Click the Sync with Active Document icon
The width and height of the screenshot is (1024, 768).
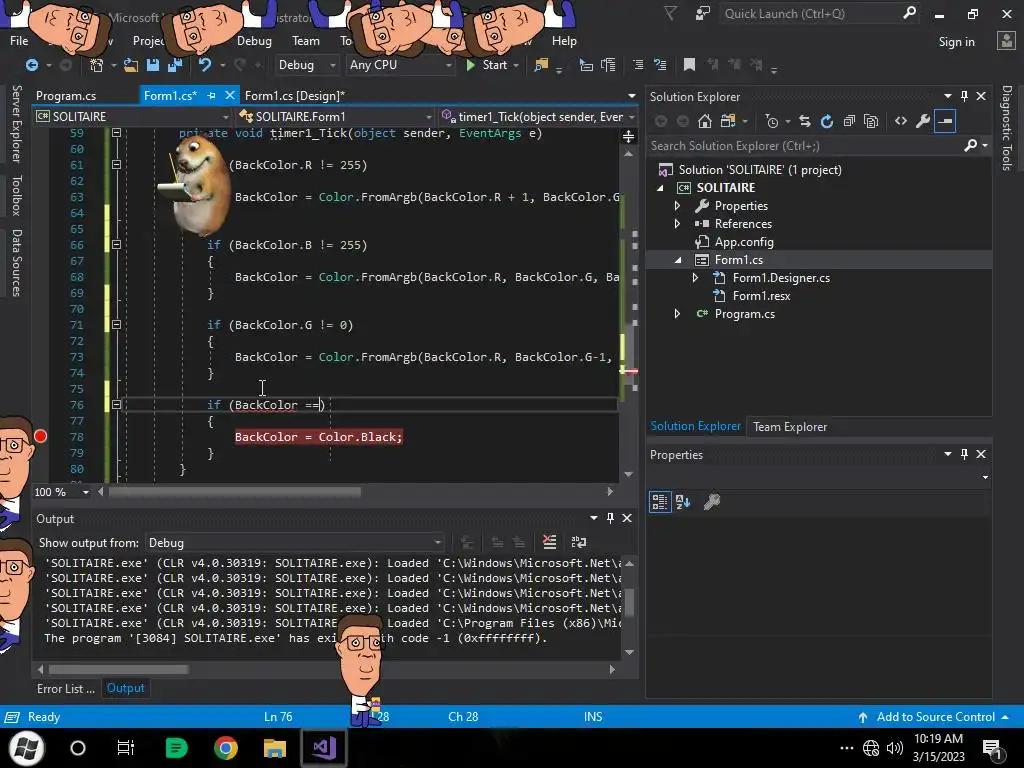coord(805,121)
